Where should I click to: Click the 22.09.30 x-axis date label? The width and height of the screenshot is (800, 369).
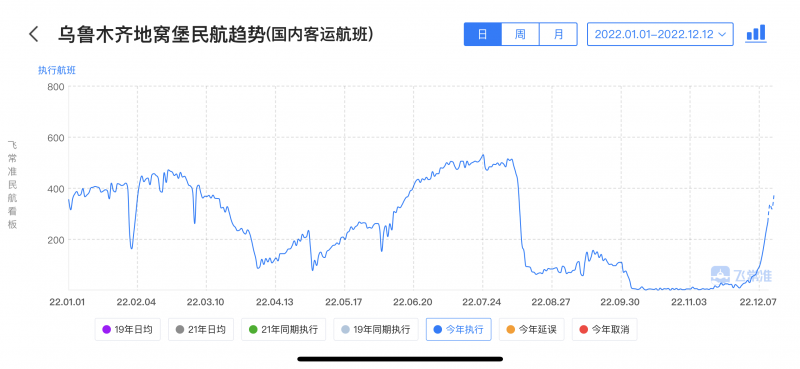pos(621,302)
